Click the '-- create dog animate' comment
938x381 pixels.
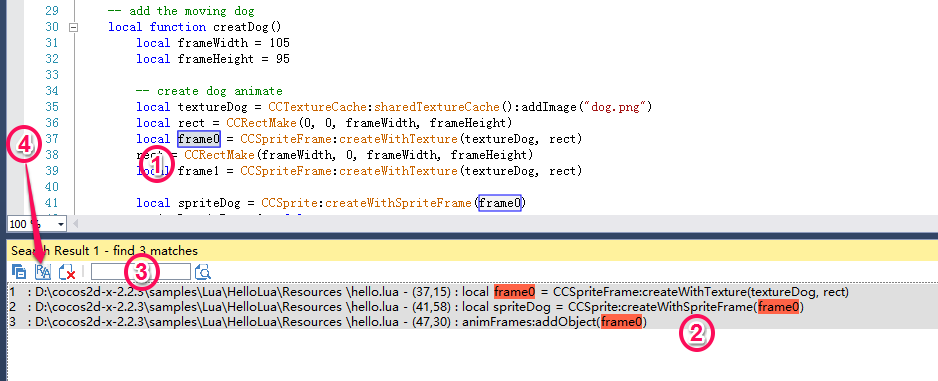click(209, 91)
